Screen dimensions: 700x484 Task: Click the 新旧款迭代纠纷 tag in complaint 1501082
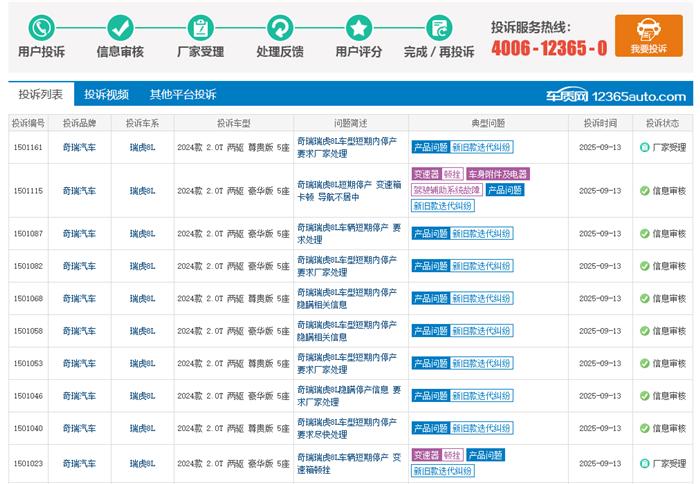coord(482,266)
